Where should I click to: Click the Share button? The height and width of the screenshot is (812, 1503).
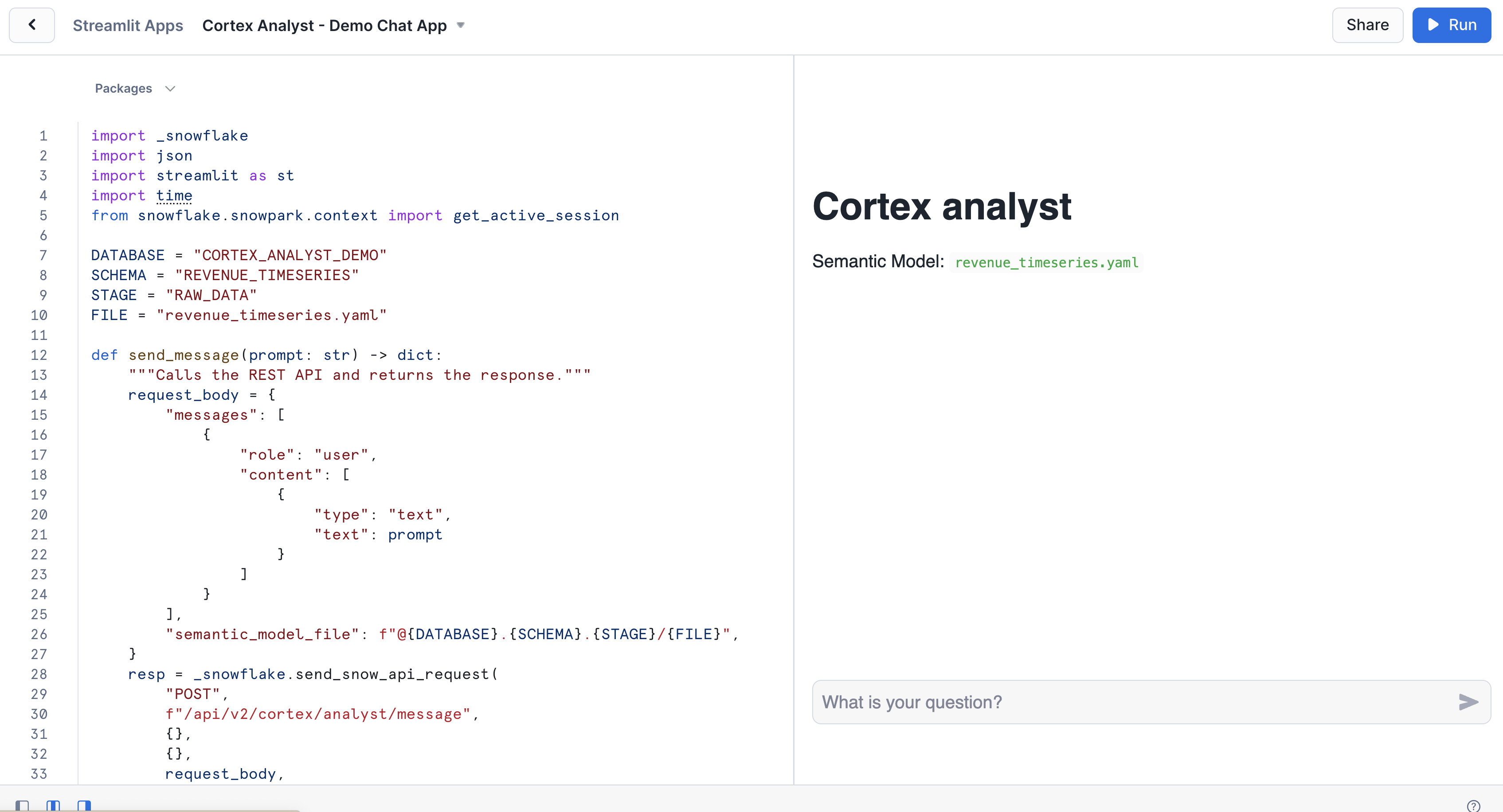click(x=1367, y=25)
